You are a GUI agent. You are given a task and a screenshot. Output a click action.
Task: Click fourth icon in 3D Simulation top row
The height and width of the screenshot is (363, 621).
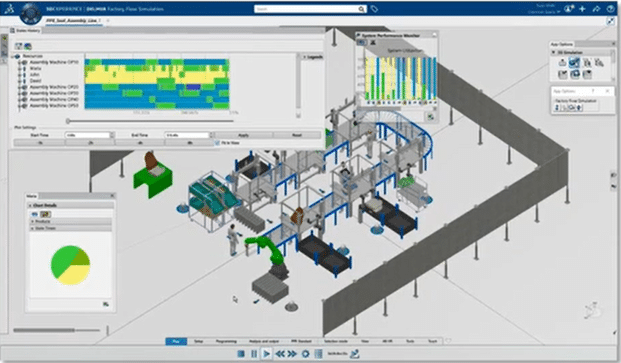point(599,63)
